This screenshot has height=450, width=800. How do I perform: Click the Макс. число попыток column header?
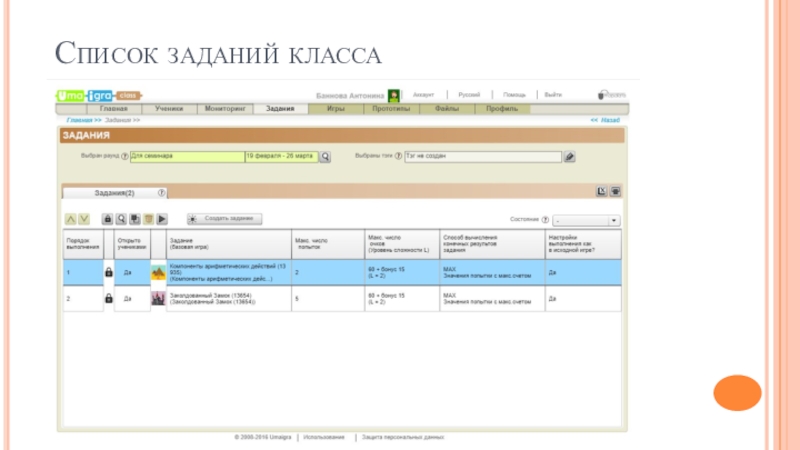tap(328, 244)
